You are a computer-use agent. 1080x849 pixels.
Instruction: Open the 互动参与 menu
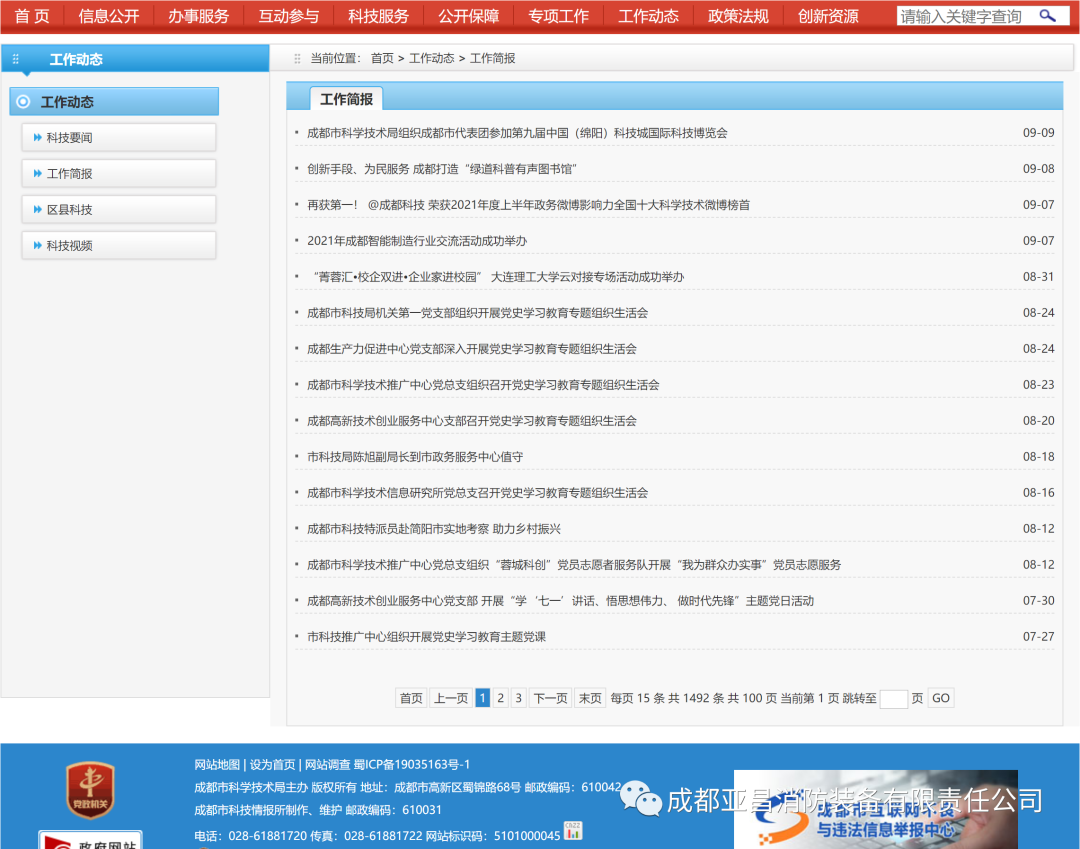click(x=289, y=16)
